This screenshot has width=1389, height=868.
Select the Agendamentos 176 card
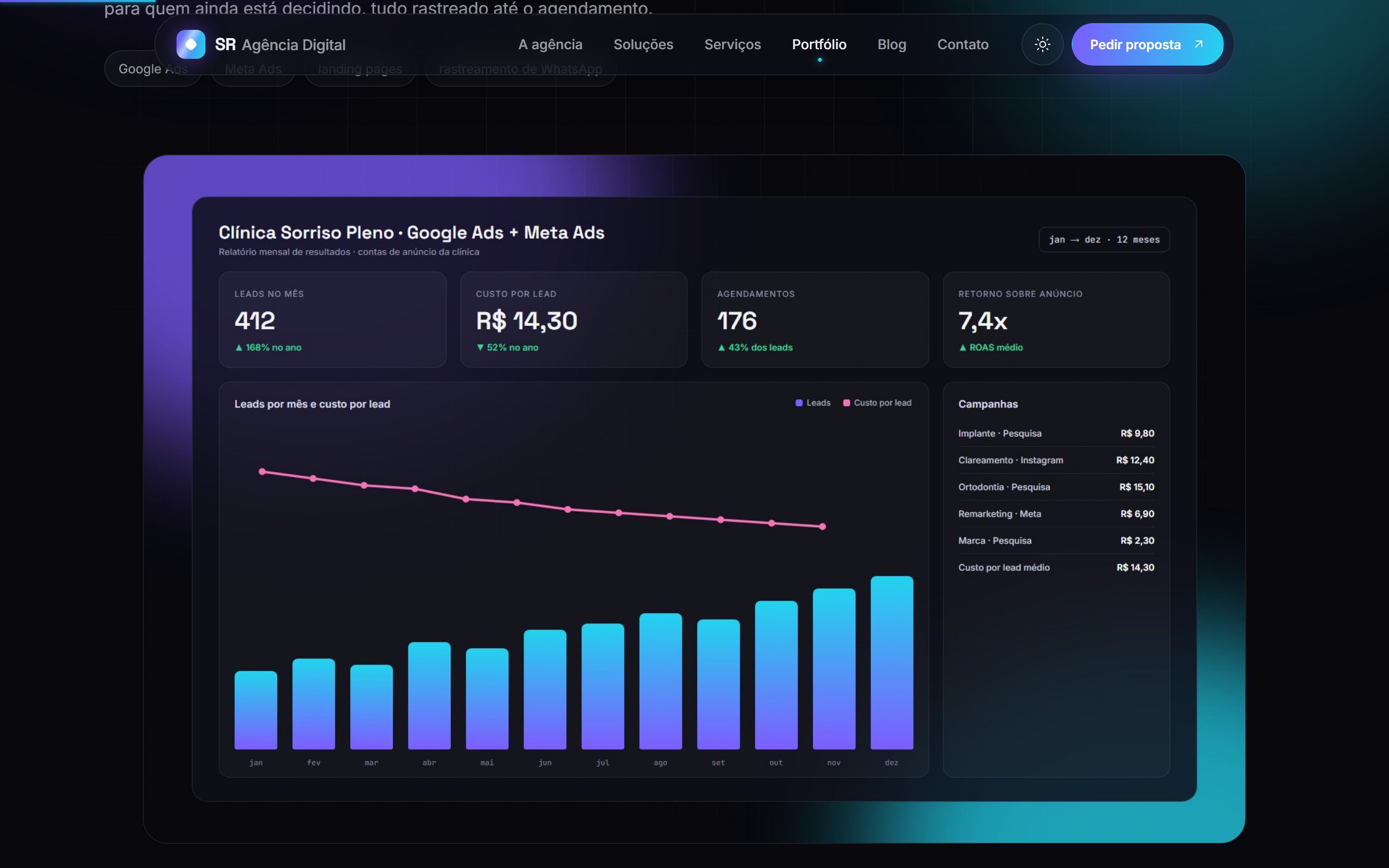[x=815, y=320]
